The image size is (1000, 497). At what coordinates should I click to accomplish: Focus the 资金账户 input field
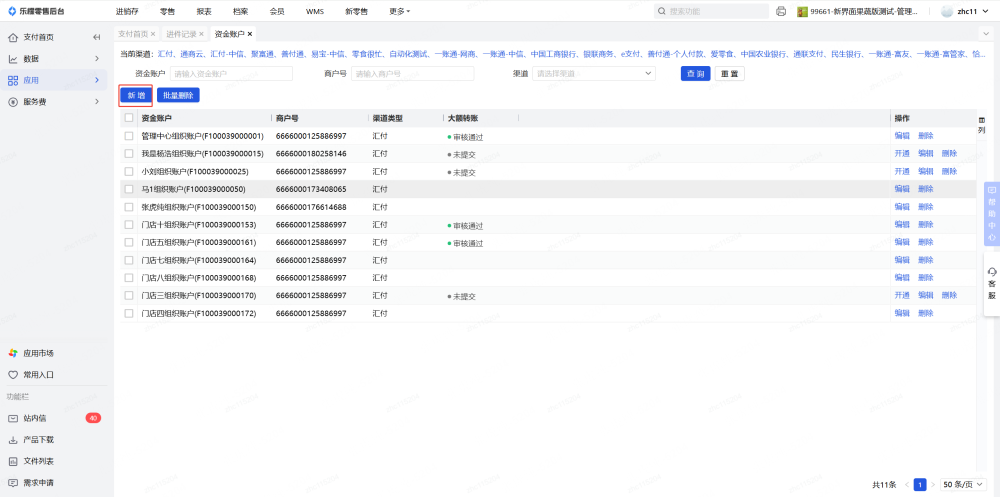coord(231,73)
